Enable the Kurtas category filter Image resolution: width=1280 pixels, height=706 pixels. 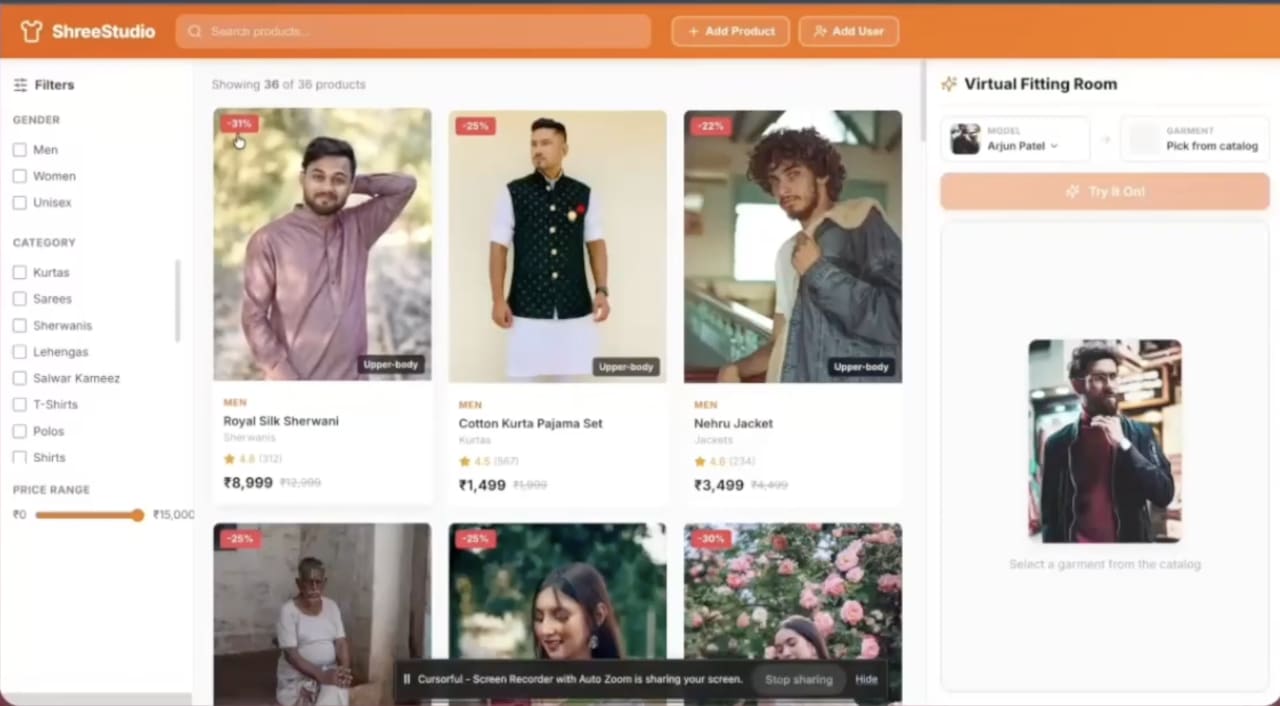(20, 272)
